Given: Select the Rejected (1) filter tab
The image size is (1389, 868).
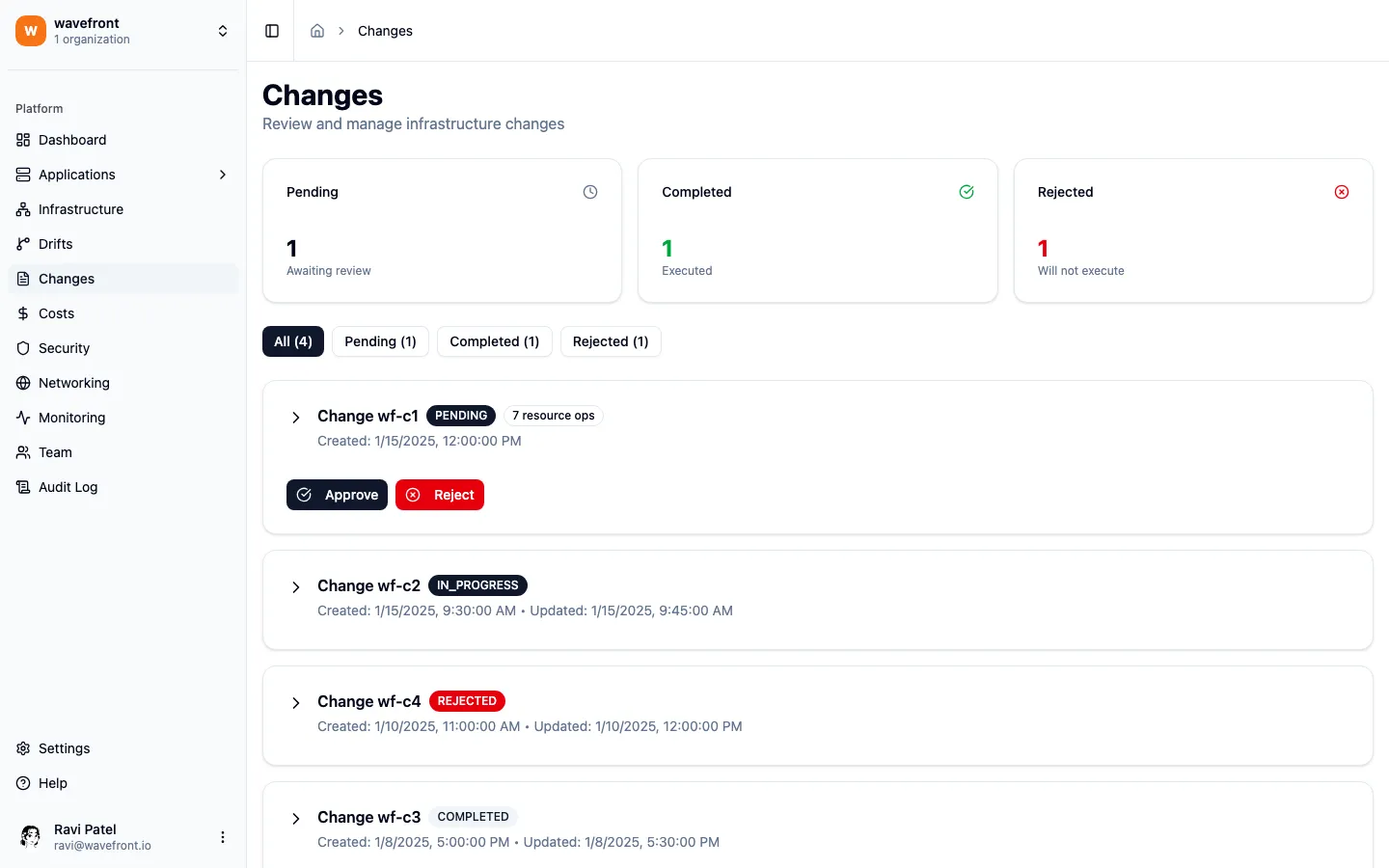Looking at the screenshot, I should [x=611, y=341].
